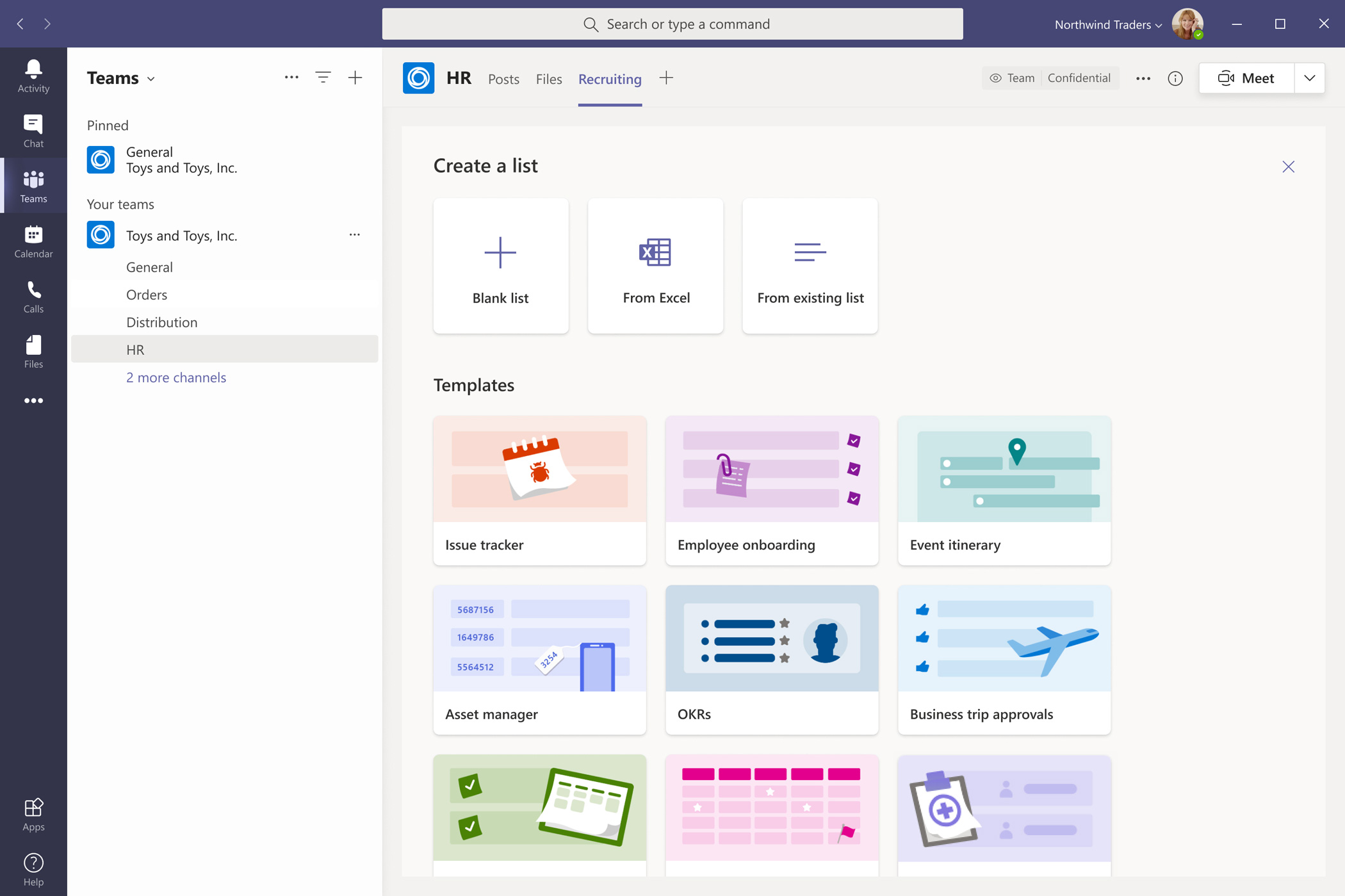Click the search command box
1345x896 pixels.
tap(672, 24)
